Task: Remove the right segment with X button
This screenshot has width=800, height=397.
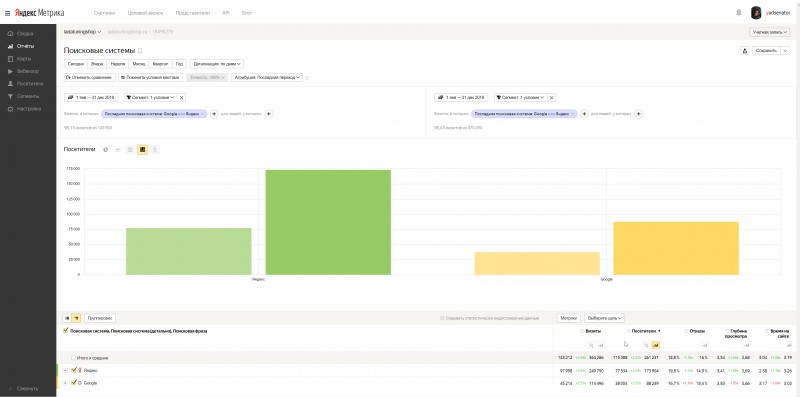Action: click(x=552, y=97)
